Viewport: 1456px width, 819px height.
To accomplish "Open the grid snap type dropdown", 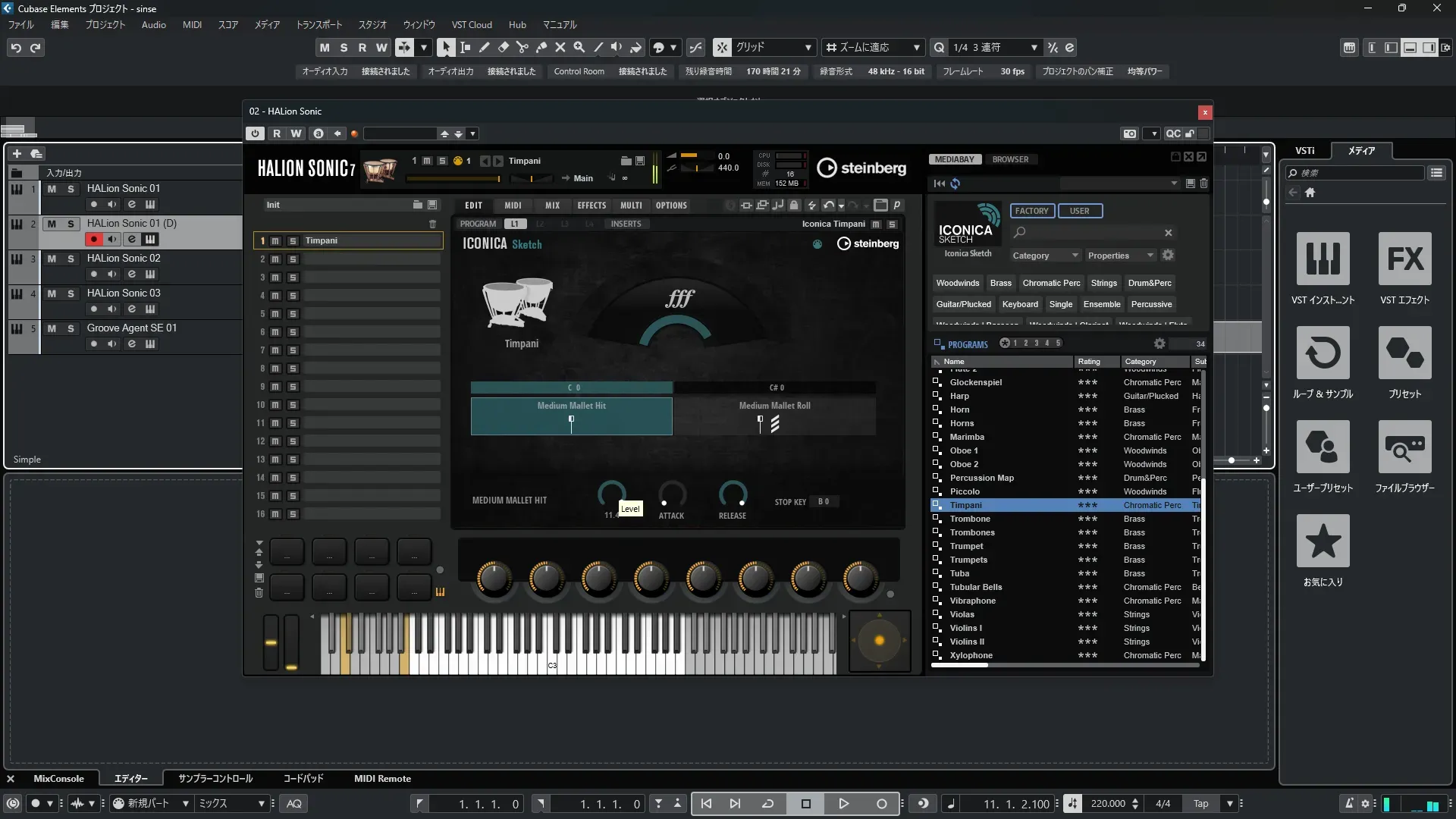I will [808, 48].
